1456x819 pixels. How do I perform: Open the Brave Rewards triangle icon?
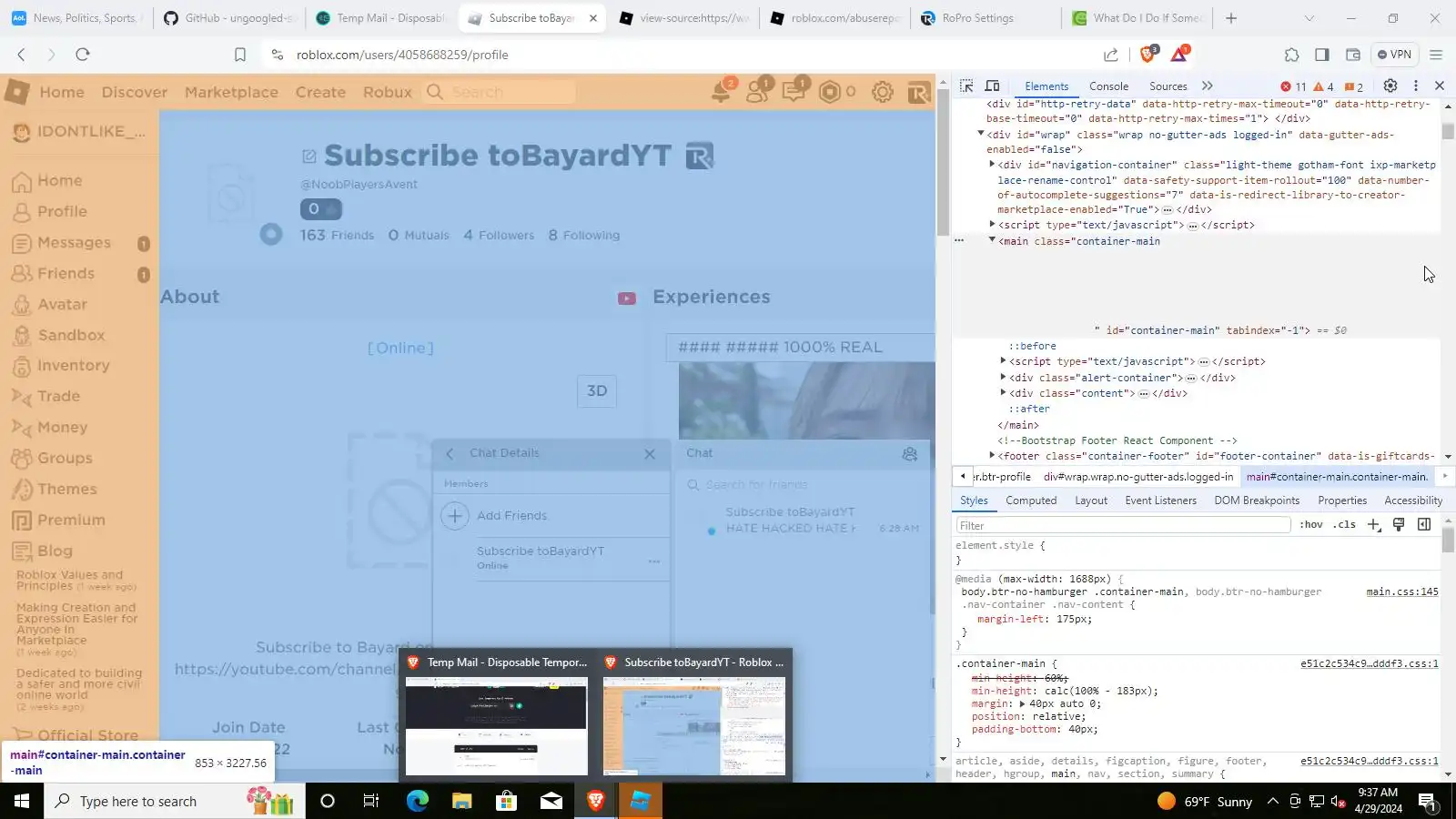point(1179,55)
